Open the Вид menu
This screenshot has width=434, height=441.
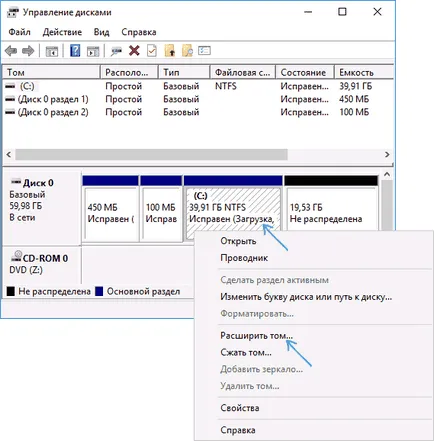101,32
